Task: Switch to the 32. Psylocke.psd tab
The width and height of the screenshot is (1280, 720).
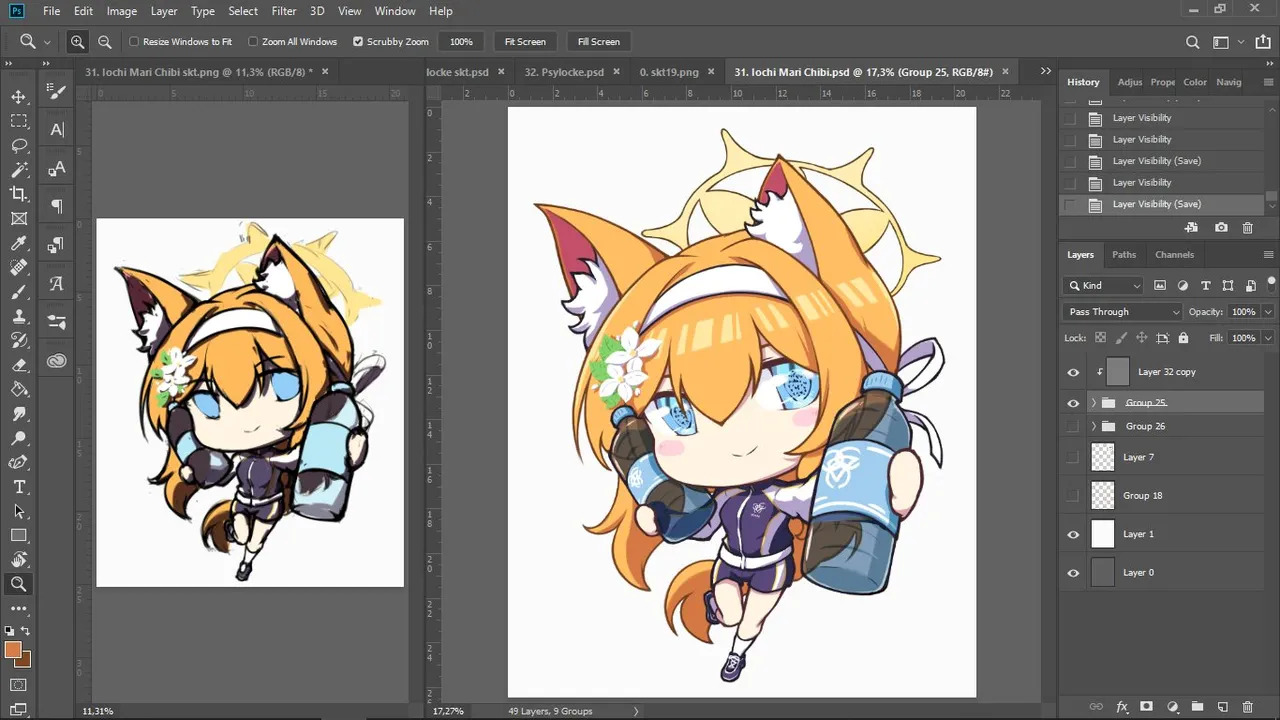Action: pyautogui.click(x=564, y=72)
